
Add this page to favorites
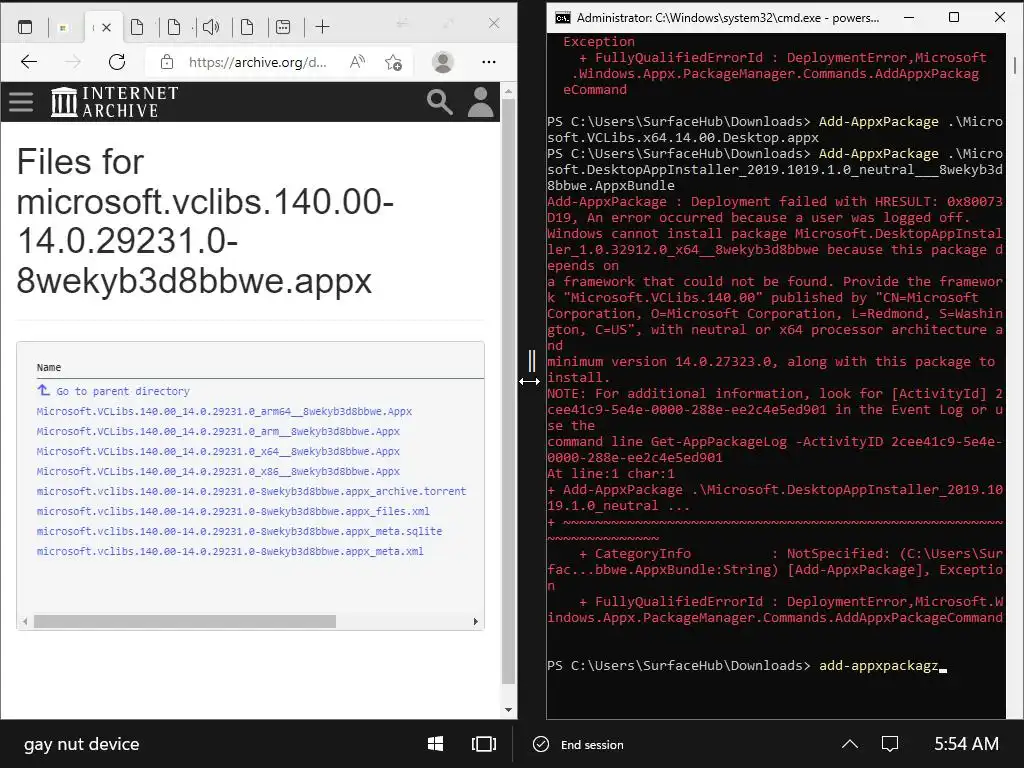pyautogui.click(x=393, y=62)
